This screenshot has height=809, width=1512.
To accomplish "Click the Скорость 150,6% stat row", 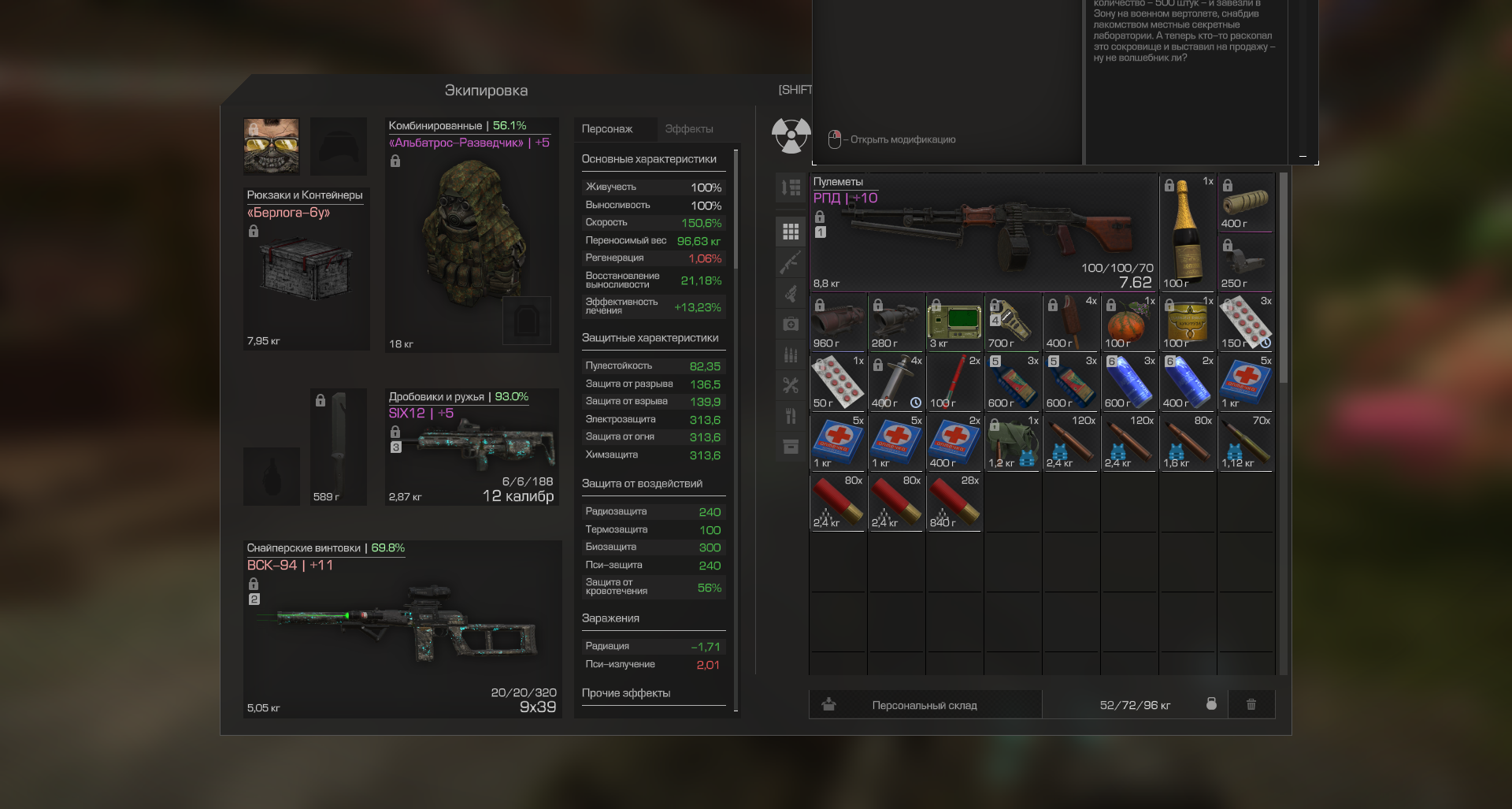I will [653, 223].
